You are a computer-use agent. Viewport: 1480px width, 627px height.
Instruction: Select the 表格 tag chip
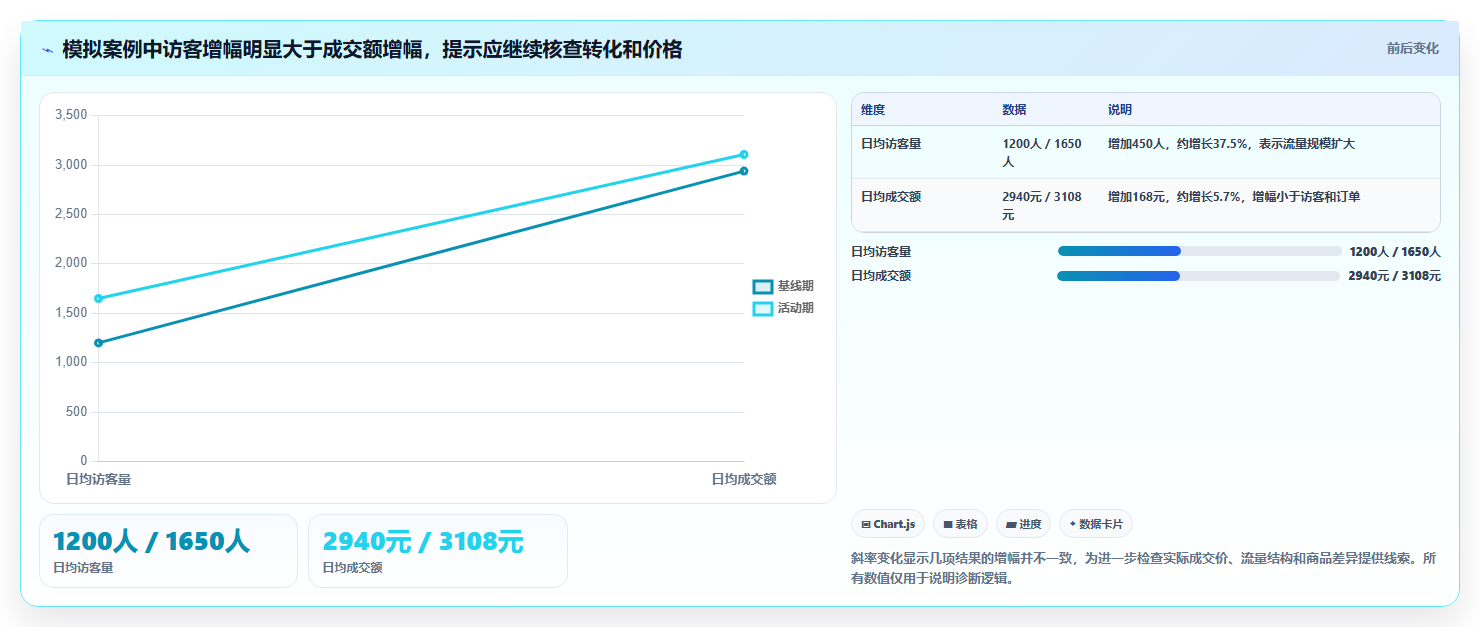(960, 524)
